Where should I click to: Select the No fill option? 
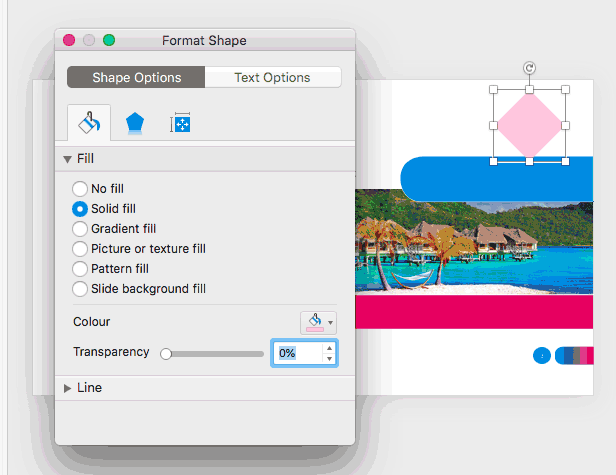pos(80,189)
